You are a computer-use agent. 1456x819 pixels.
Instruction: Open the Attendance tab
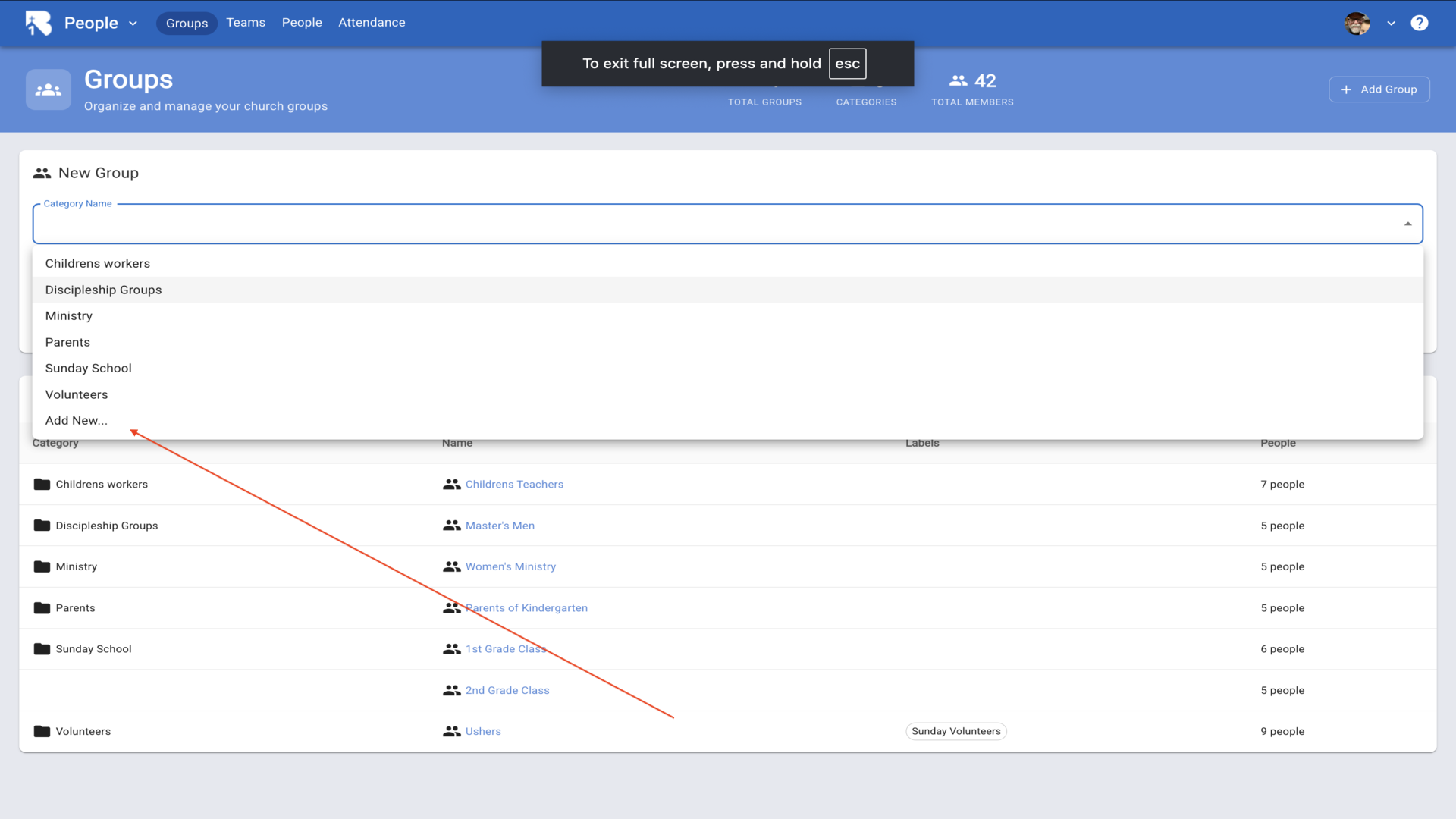tap(372, 23)
